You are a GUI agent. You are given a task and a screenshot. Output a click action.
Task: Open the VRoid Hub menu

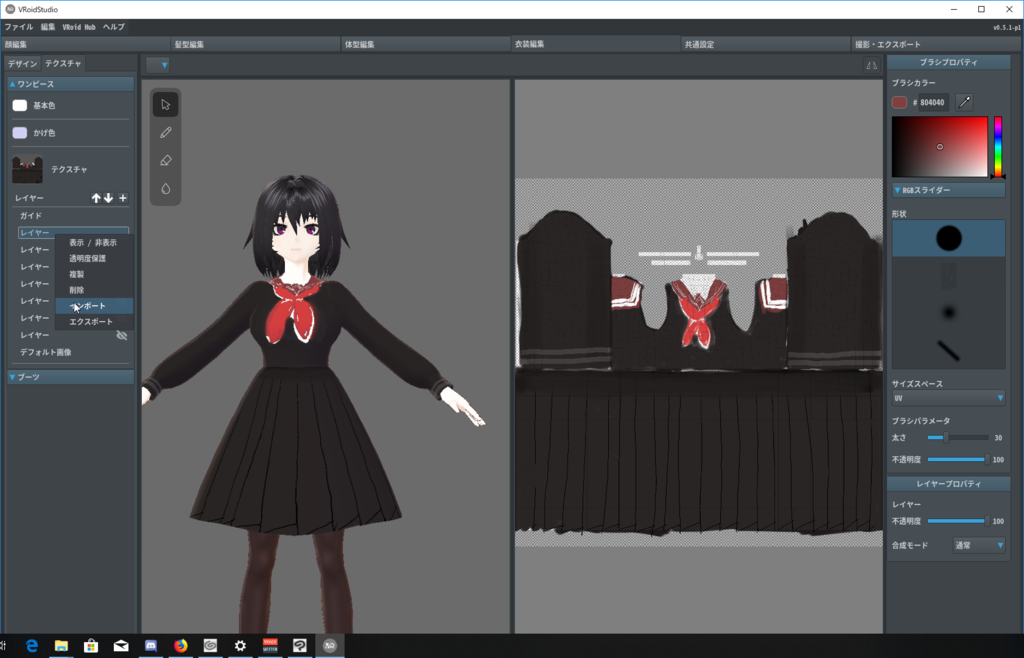tap(79, 27)
